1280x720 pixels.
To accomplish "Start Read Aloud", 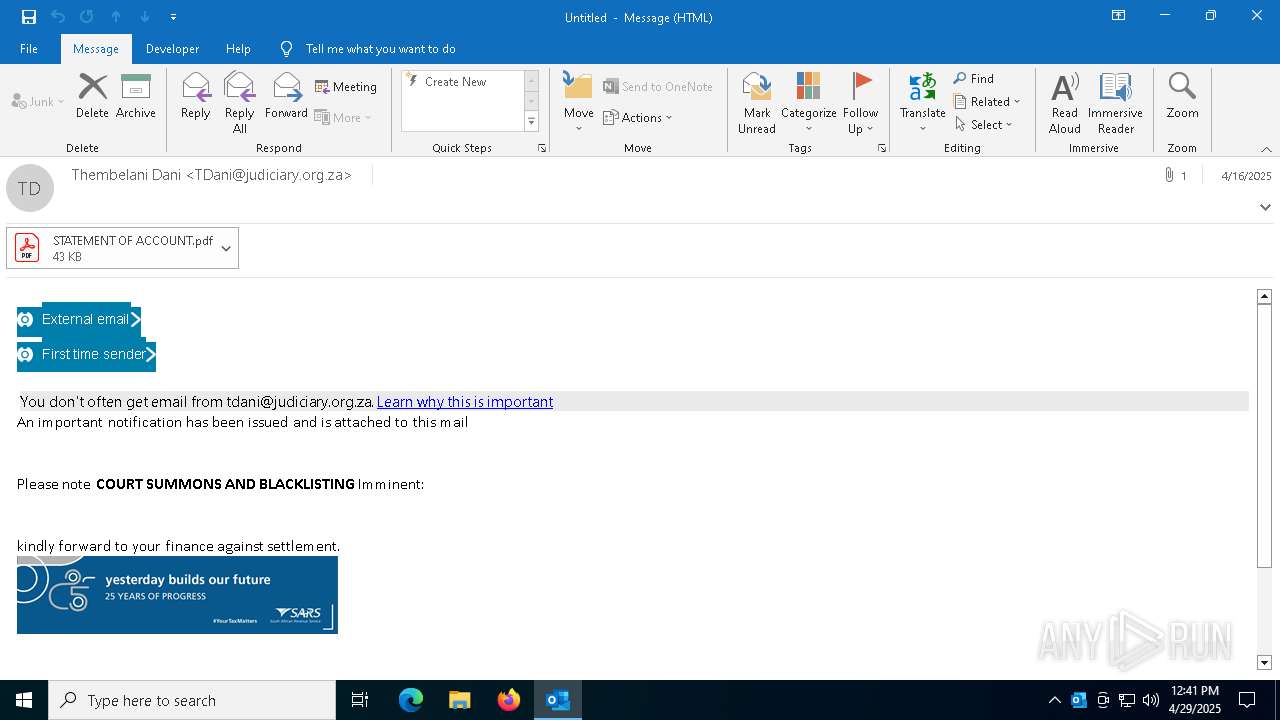I will (x=1065, y=102).
